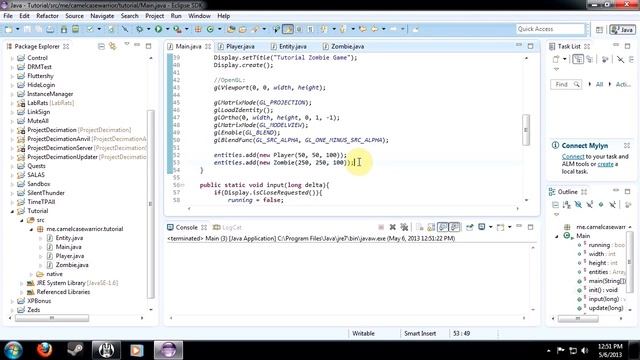The height and width of the screenshot is (360, 640).
Task: Click the volume icon in system tray
Action: [x=584, y=351]
